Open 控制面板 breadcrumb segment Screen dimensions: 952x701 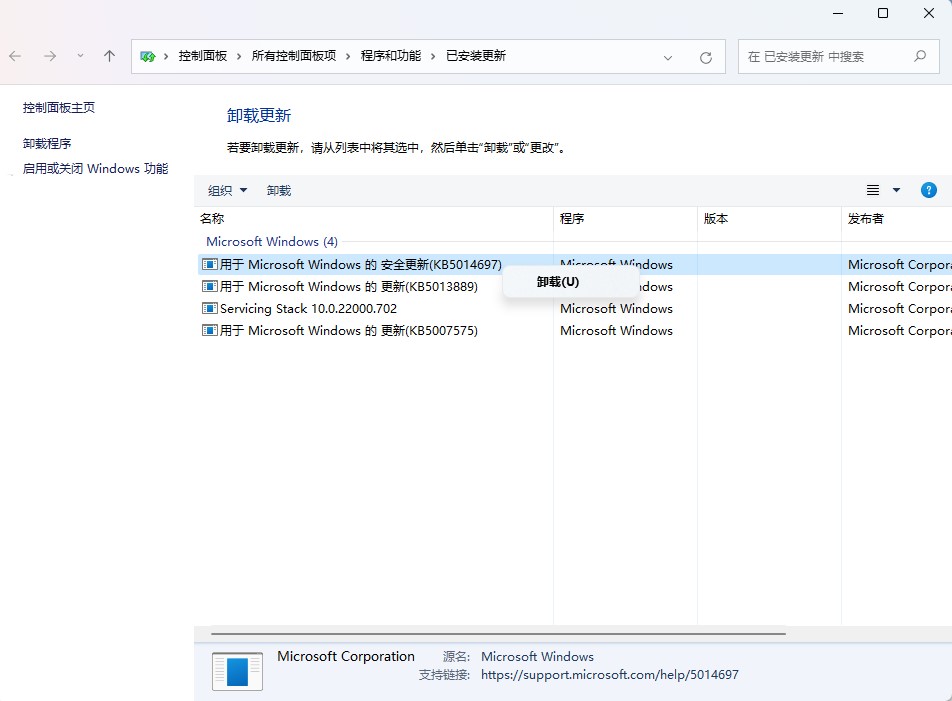[x=203, y=56]
